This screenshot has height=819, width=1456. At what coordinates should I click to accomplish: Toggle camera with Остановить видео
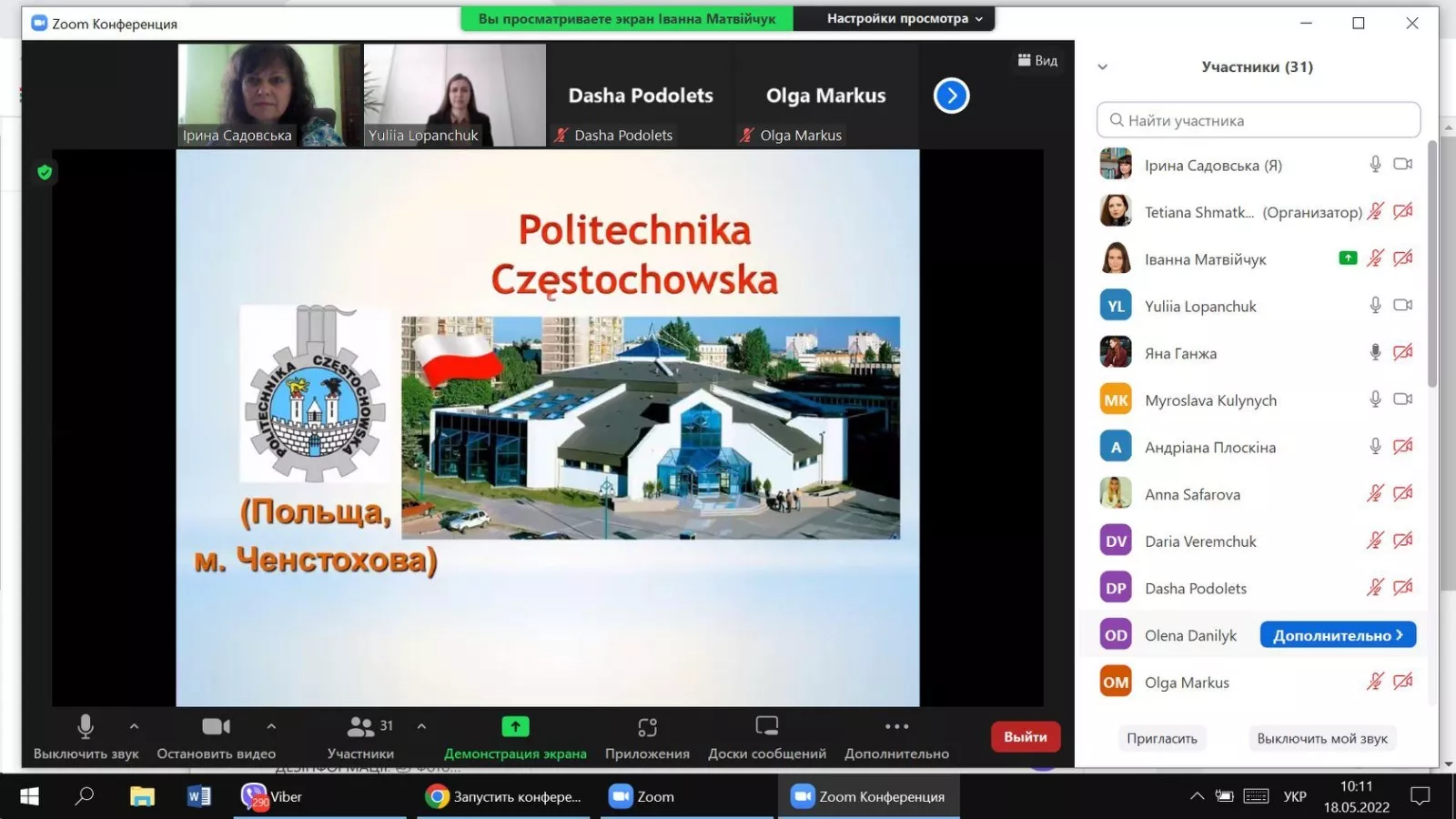pyautogui.click(x=216, y=727)
